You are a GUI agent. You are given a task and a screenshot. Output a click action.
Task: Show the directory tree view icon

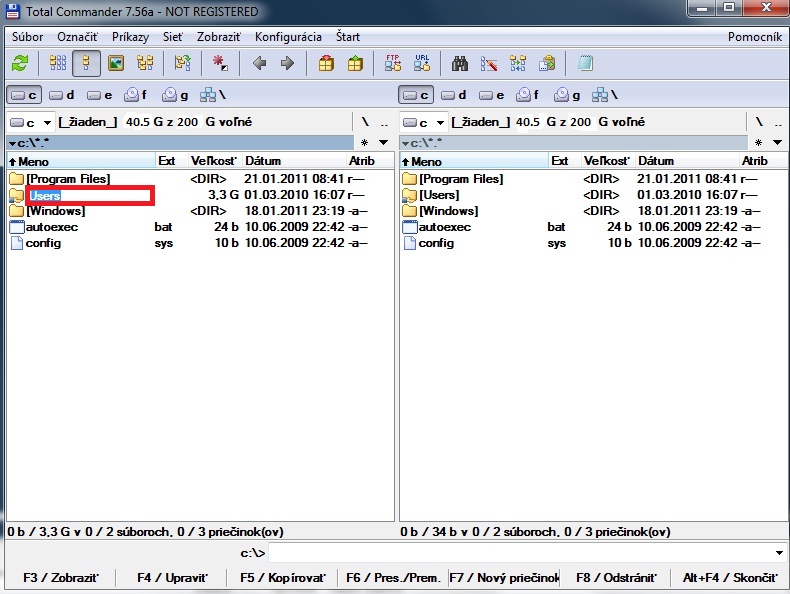pyautogui.click(x=145, y=63)
